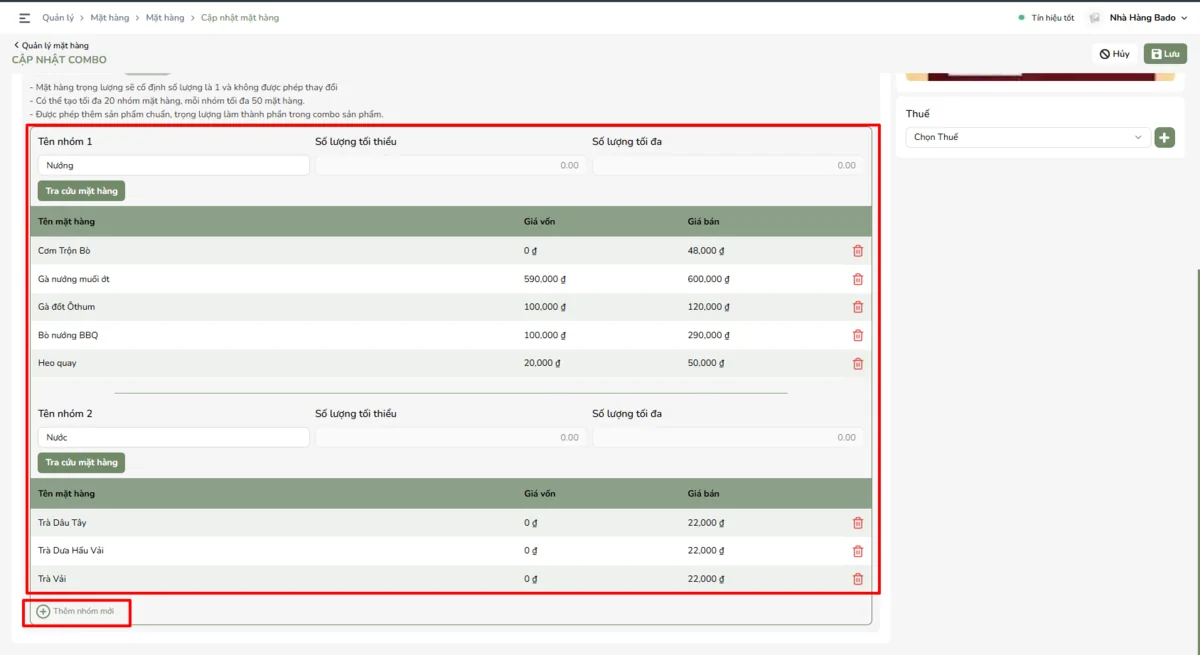The image size is (1200, 655).
Task: Select the Trà Dưa Hấu Vải item name
Action: tap(71, 551)
